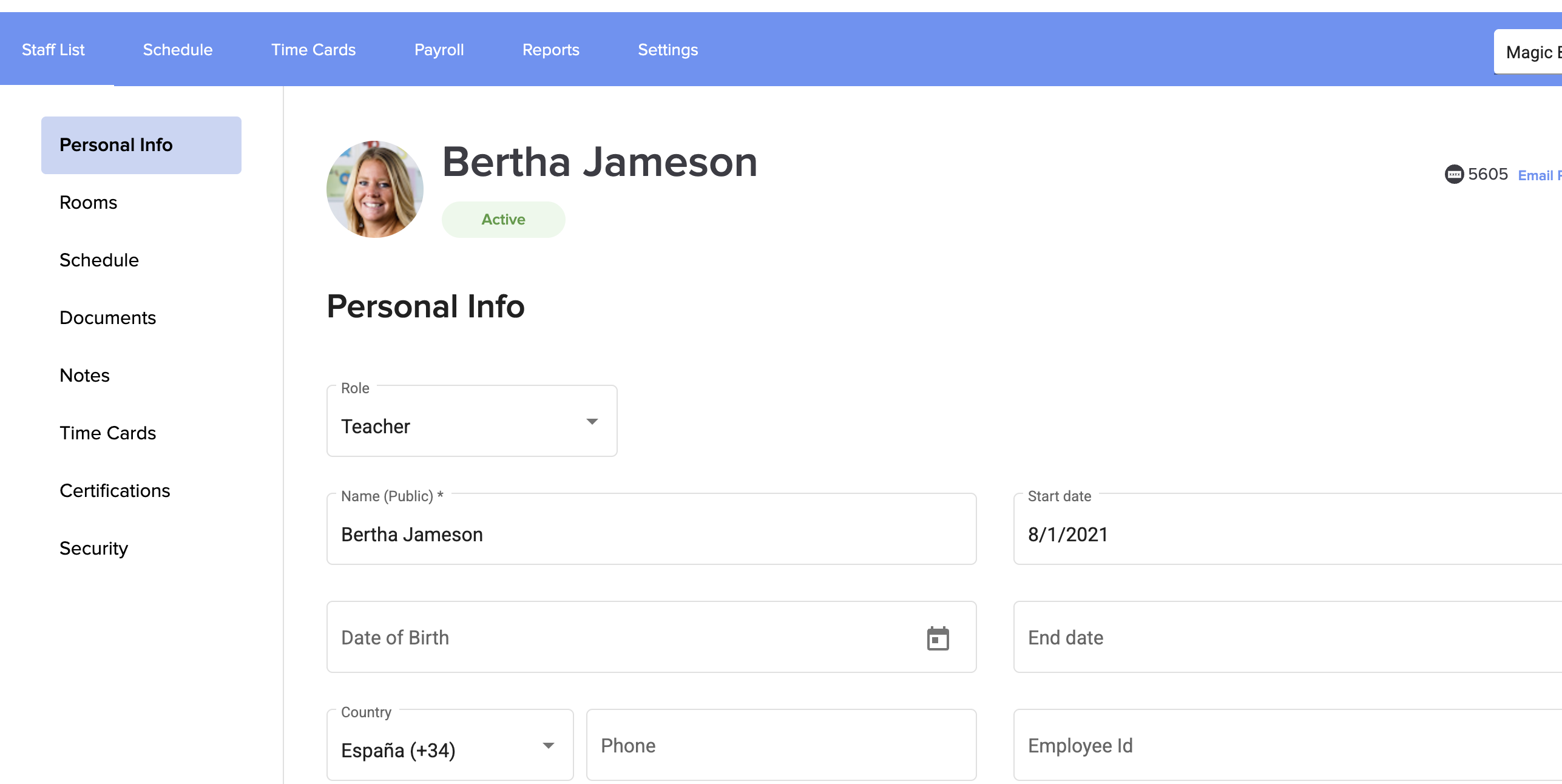Click Bertha Jameson's profile photo
The image size is (1562, 784).
(375, 189)
